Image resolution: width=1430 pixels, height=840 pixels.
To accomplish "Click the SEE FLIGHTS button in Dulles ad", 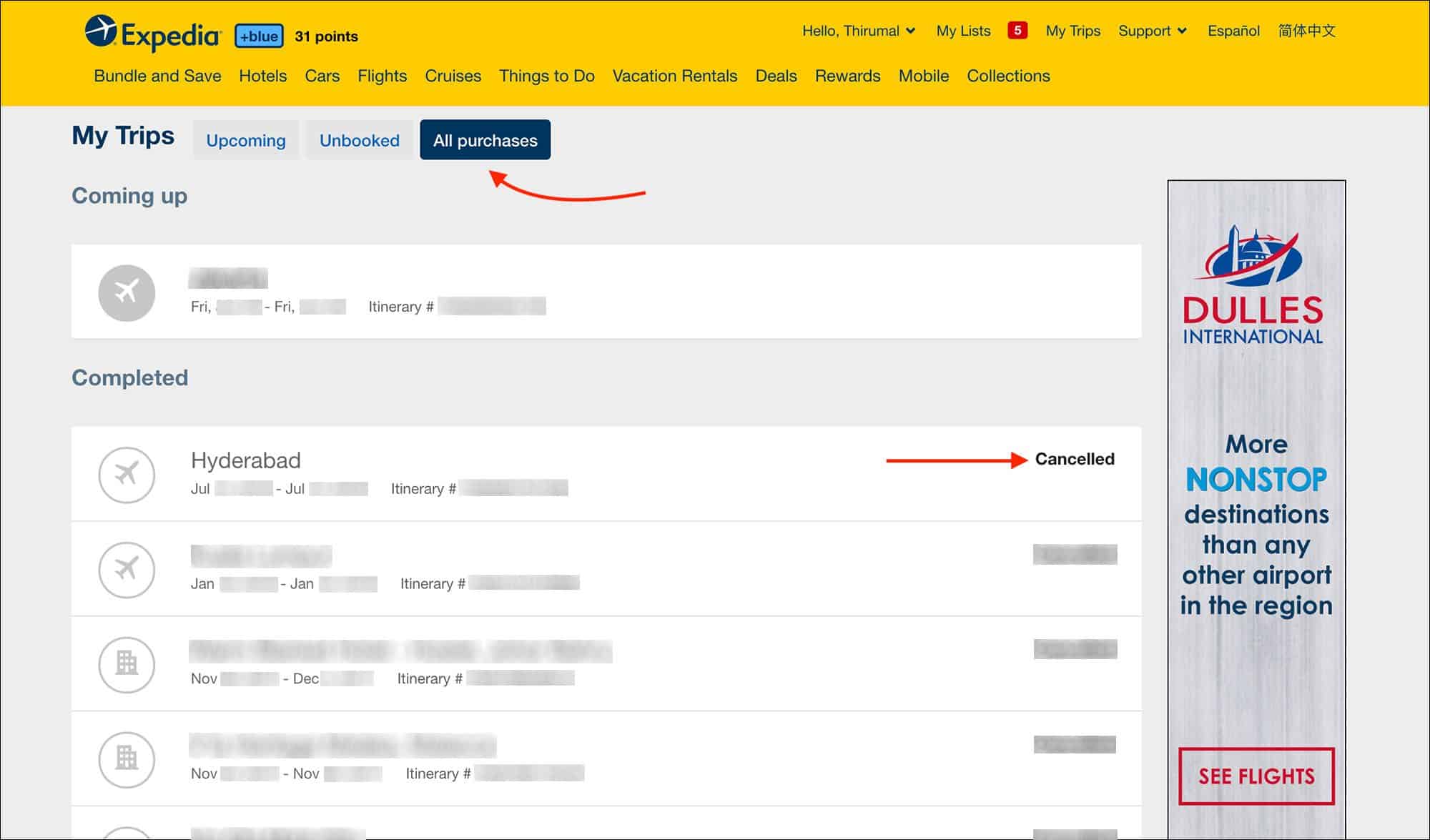I will [x=1256, y=776].
